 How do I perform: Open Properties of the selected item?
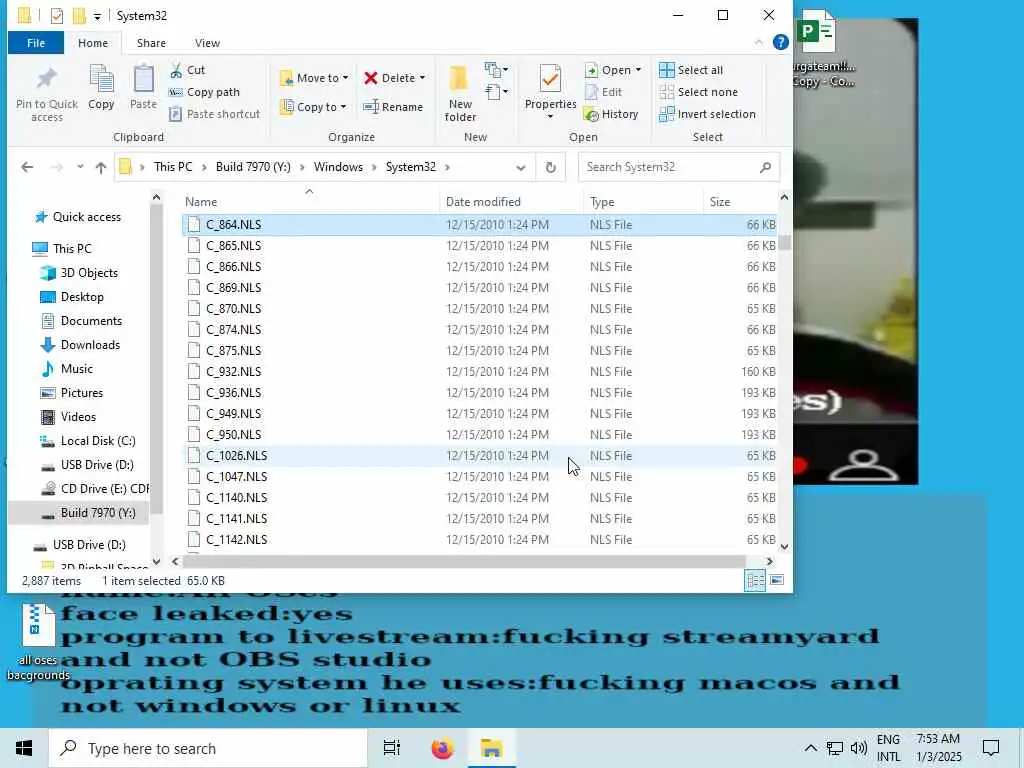551,90
